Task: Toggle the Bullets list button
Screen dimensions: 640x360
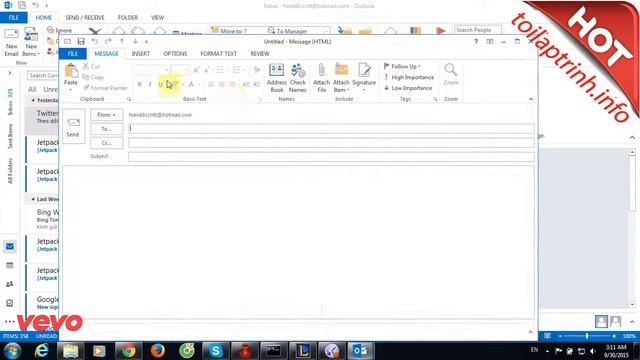Action: tap(221, 70)
